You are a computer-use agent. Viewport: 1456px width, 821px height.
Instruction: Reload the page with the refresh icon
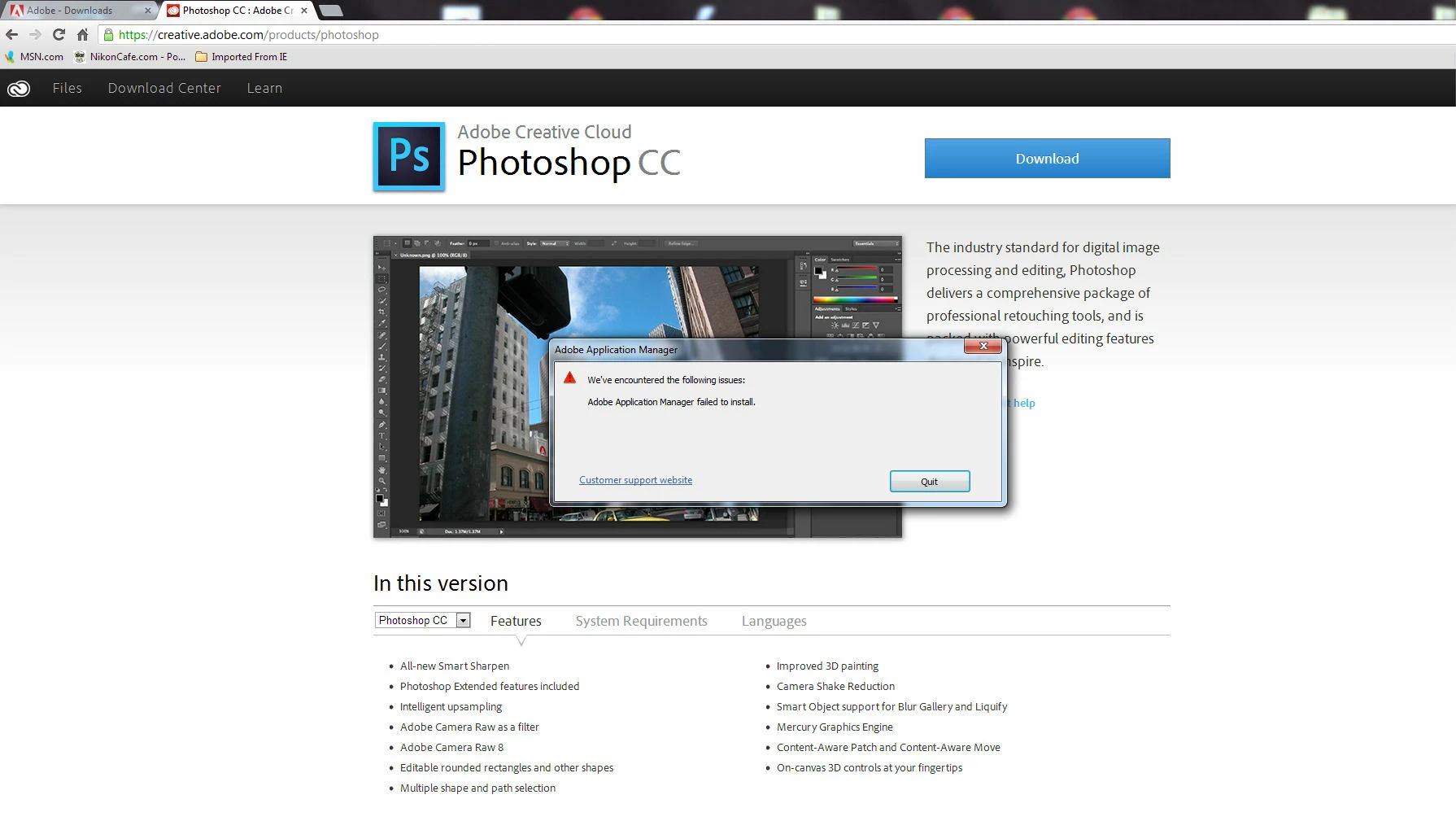[x=59, y=35]
